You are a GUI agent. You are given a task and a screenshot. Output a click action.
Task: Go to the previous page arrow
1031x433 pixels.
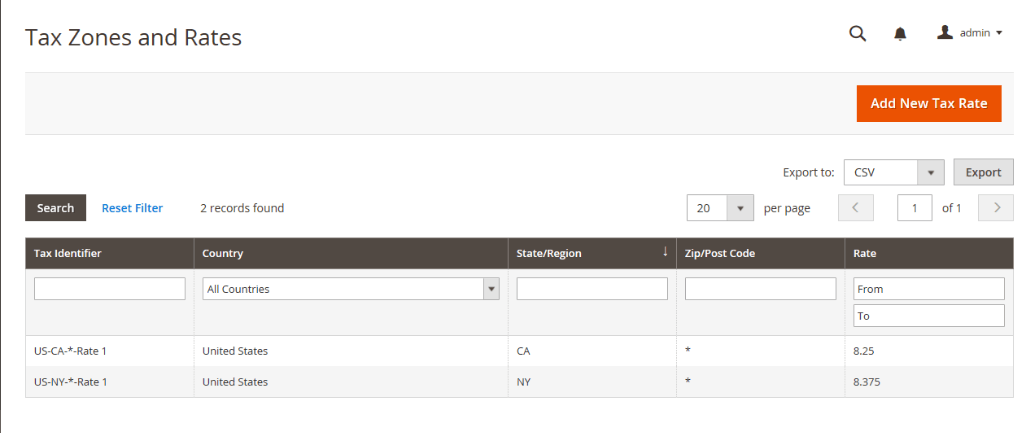click(x=855, y=208)
